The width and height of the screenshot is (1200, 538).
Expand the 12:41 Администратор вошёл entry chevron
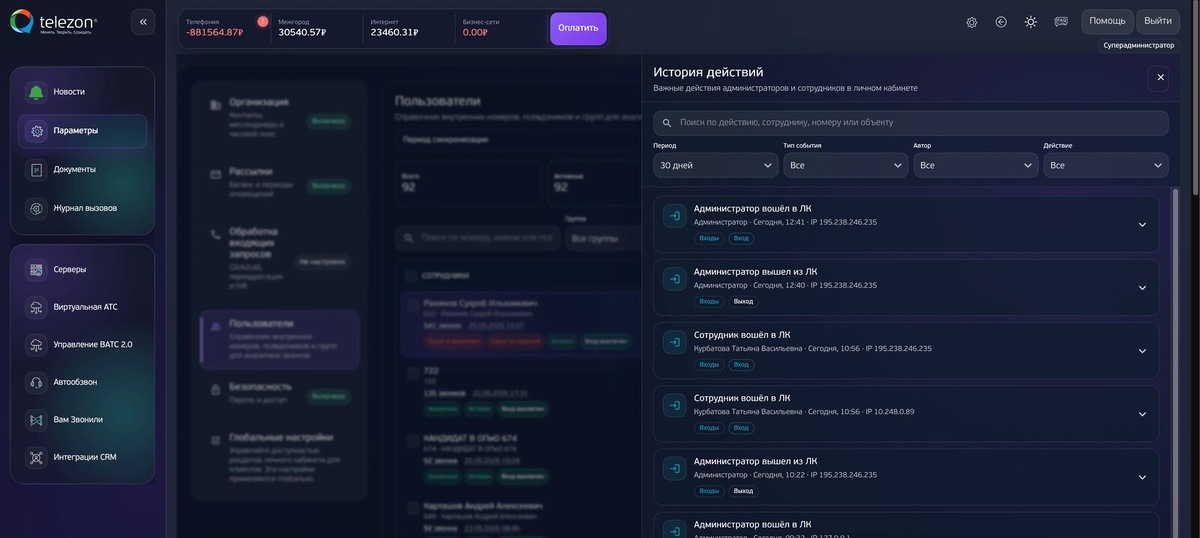(x=1142, y=224)
